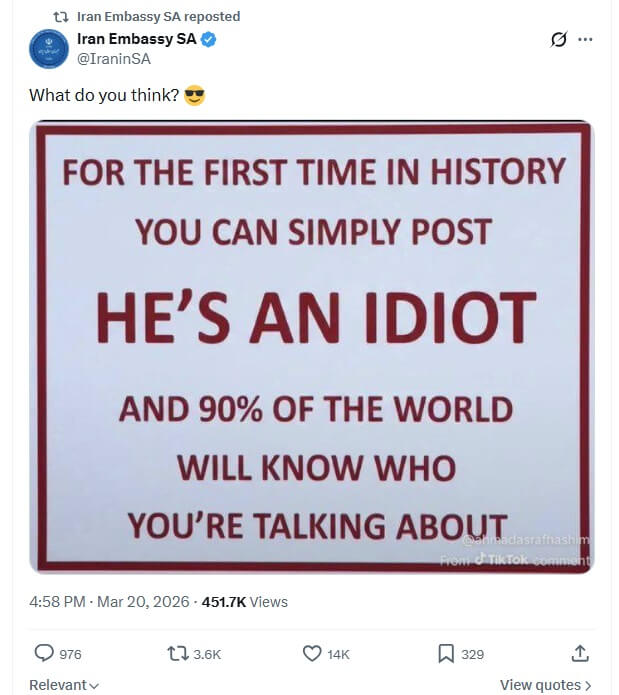Open the three-dot More options menu
Screen dimensions: 619x695
click(x=586, y=40)
